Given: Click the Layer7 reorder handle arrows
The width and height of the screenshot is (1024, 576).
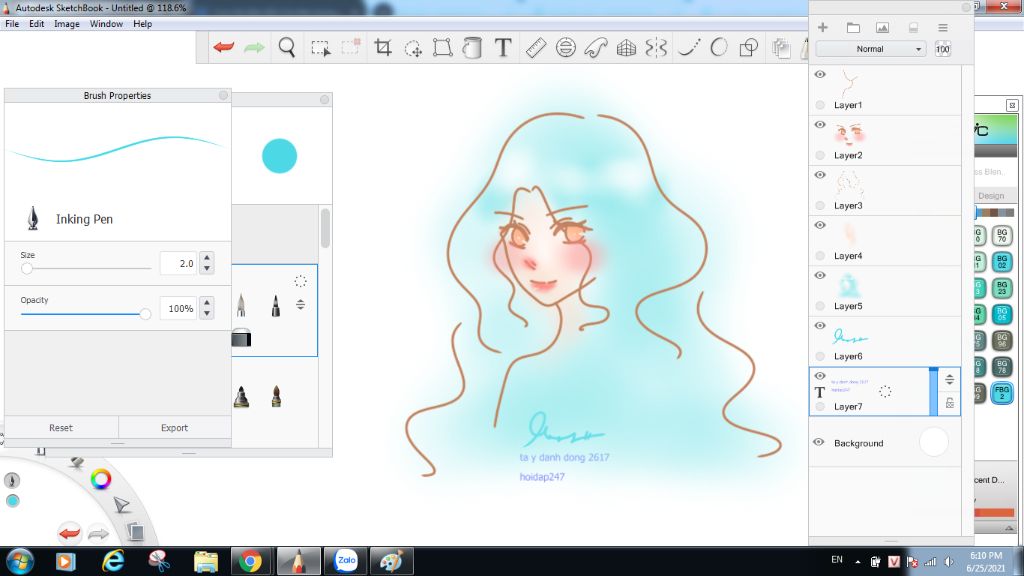Looking at the screenshot, I should click(x=950, y=379).
